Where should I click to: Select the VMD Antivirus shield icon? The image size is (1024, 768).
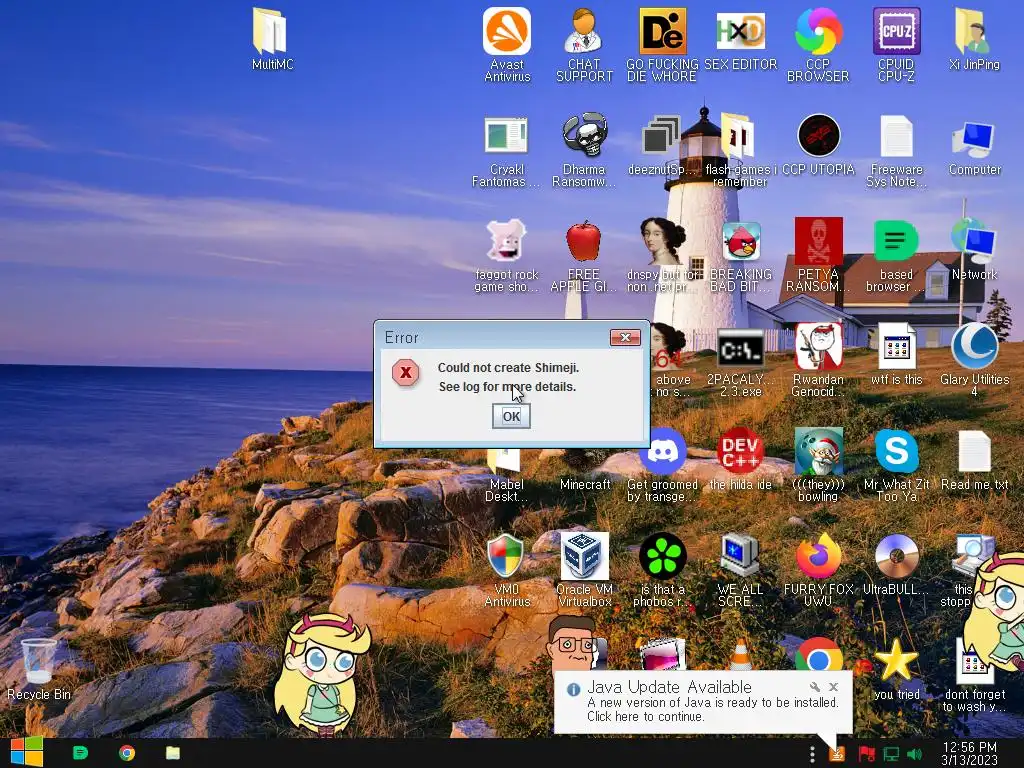pos(506,556)
